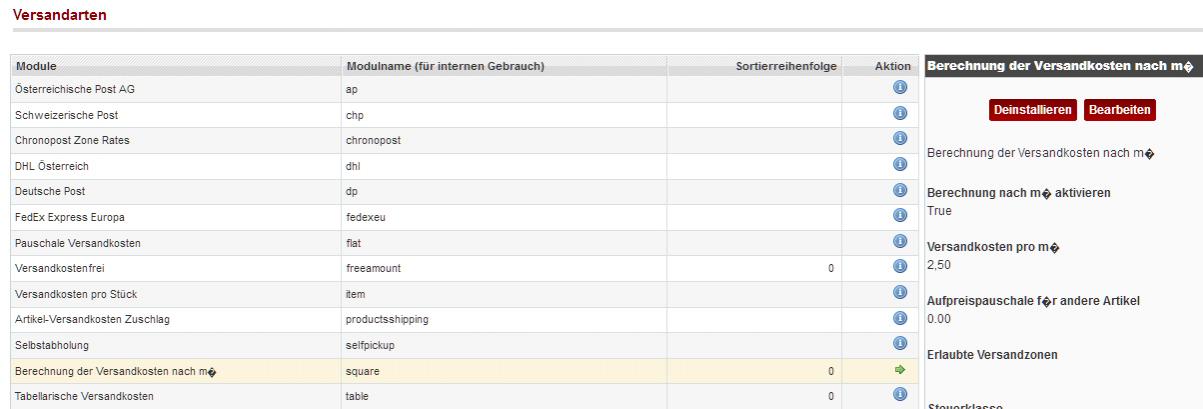Click the Sortierreihenfolge column header
The width and height of the screenshot is (1203, 409).
click(784, 66)
